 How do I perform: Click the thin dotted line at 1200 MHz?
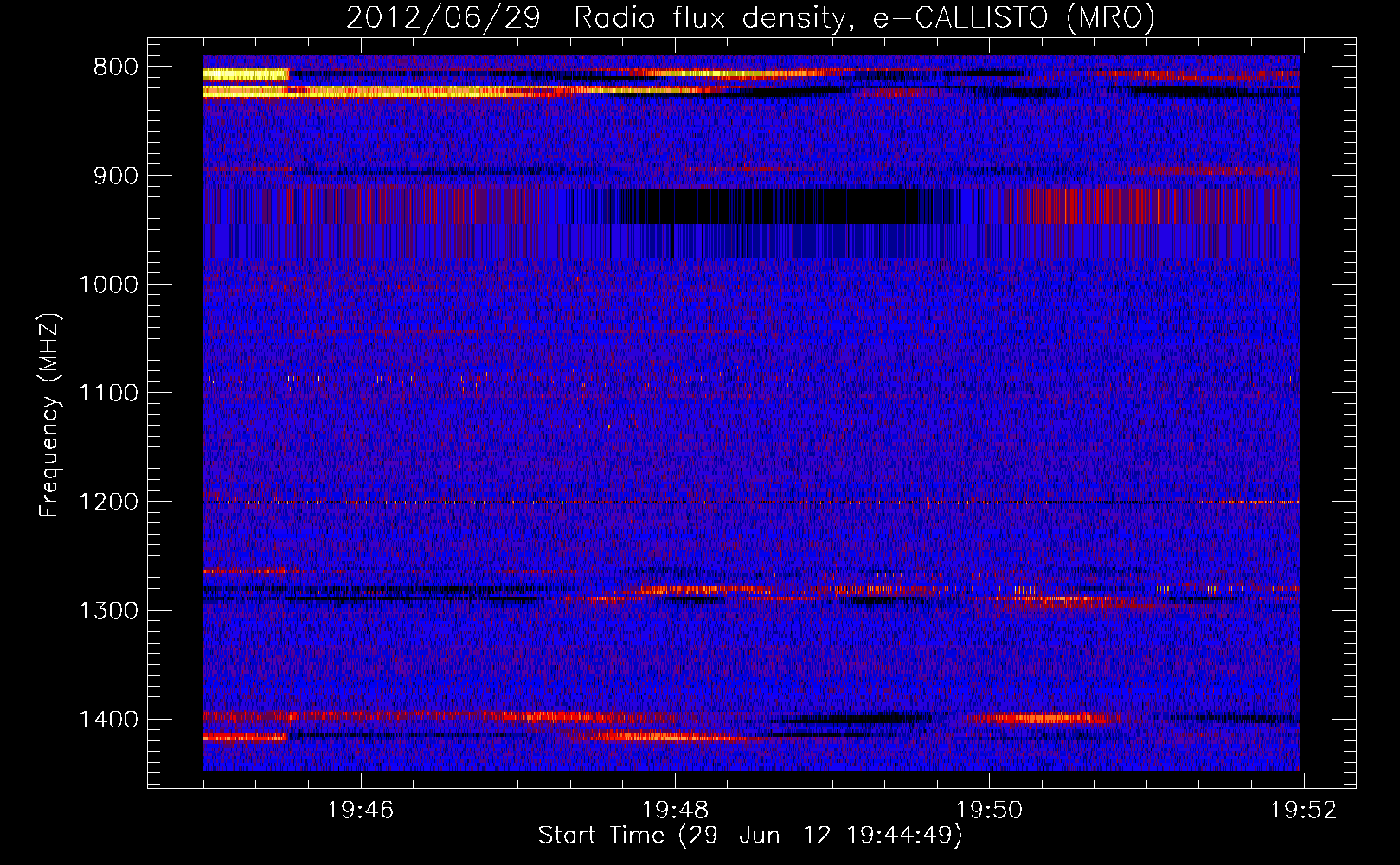(752, 502)
